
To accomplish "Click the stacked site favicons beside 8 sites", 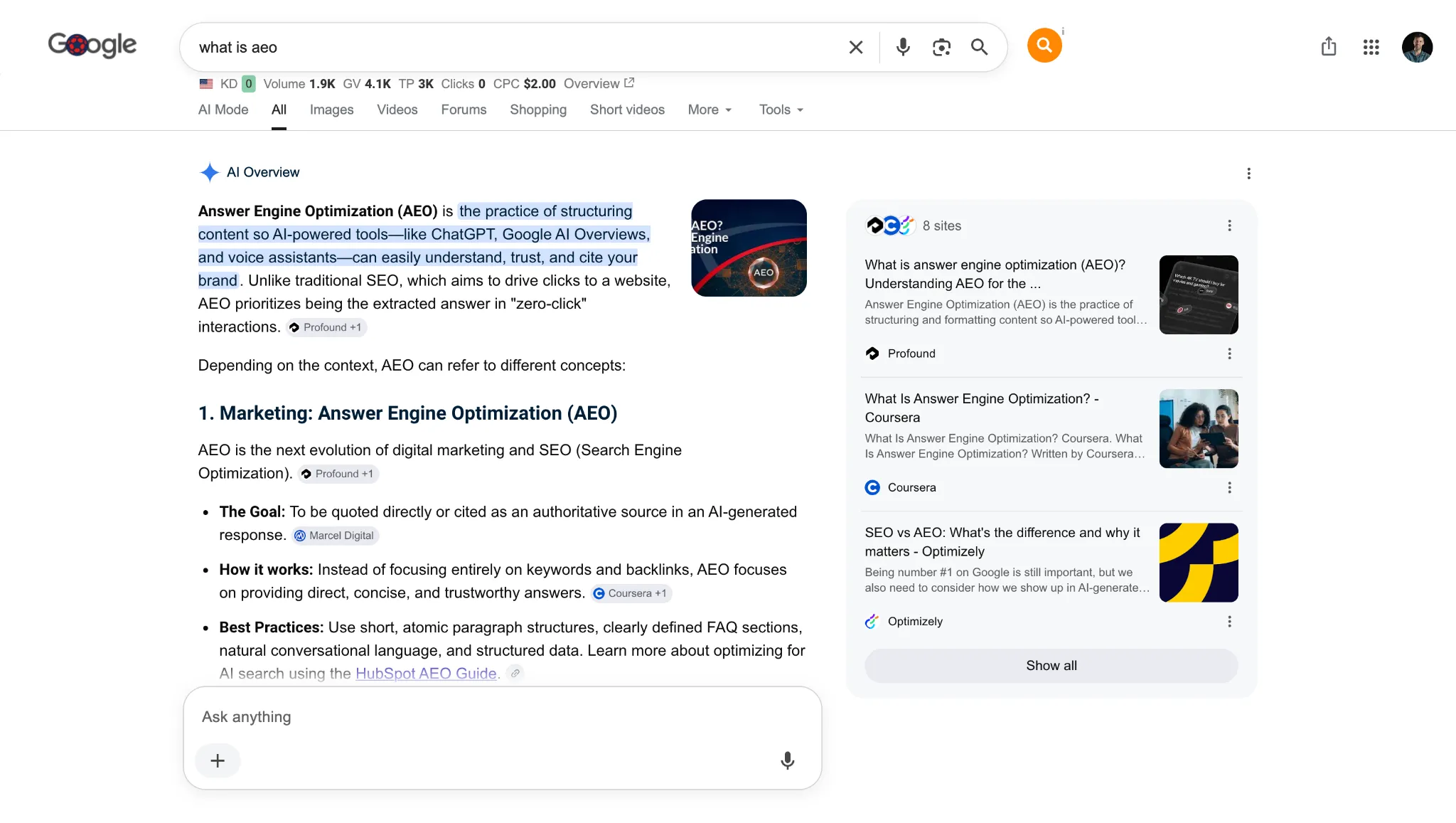I will [x=890, y=225].
